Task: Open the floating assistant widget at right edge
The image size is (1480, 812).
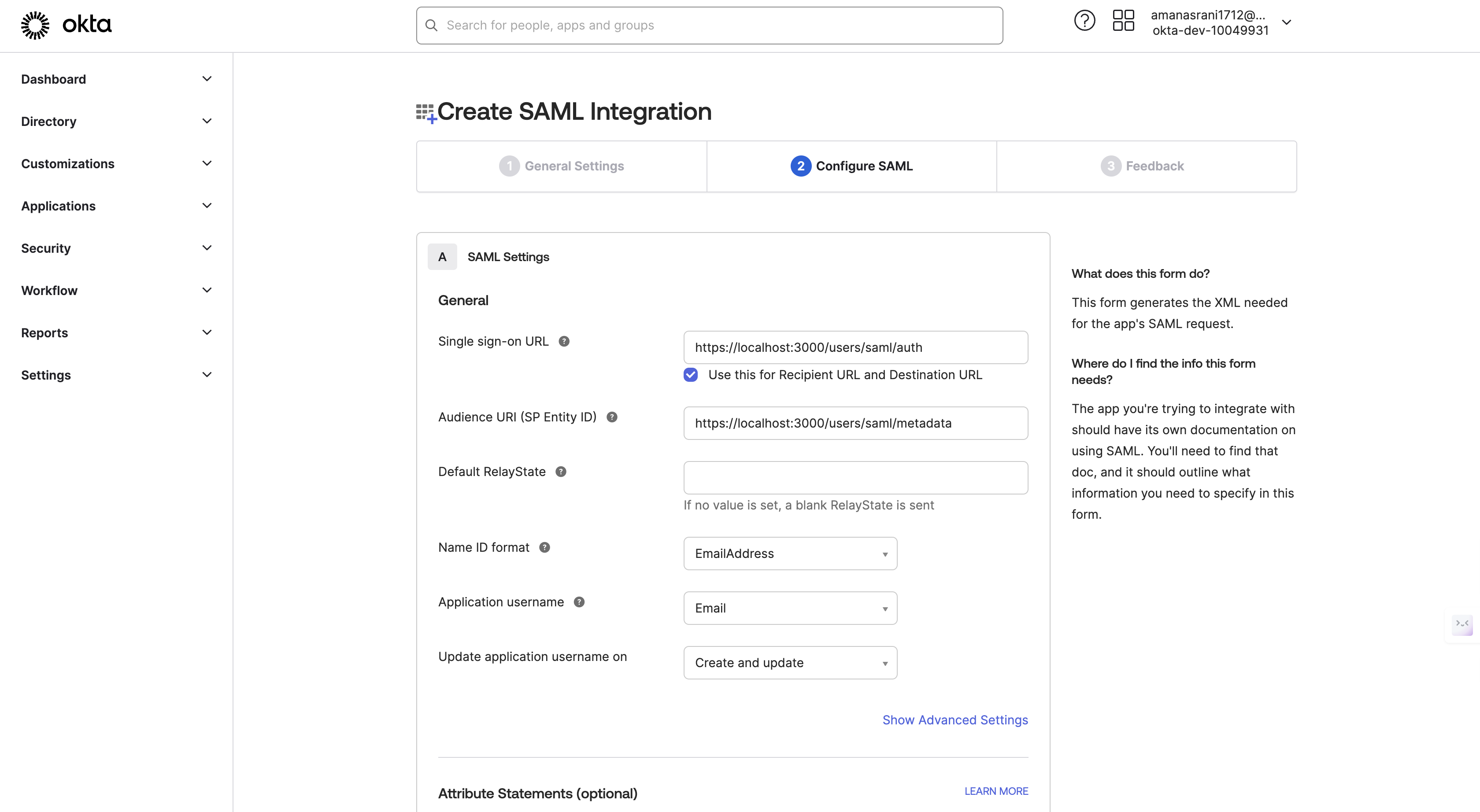Action: pos(1462,624)
